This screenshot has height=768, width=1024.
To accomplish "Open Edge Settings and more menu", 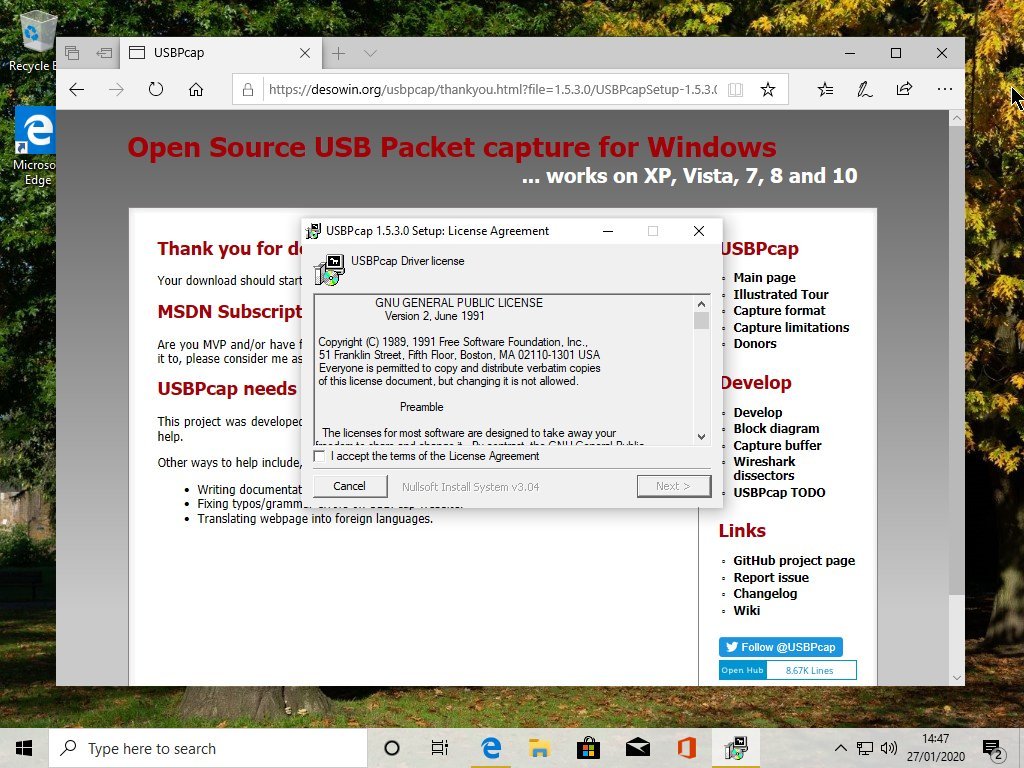I will [944, 89].
